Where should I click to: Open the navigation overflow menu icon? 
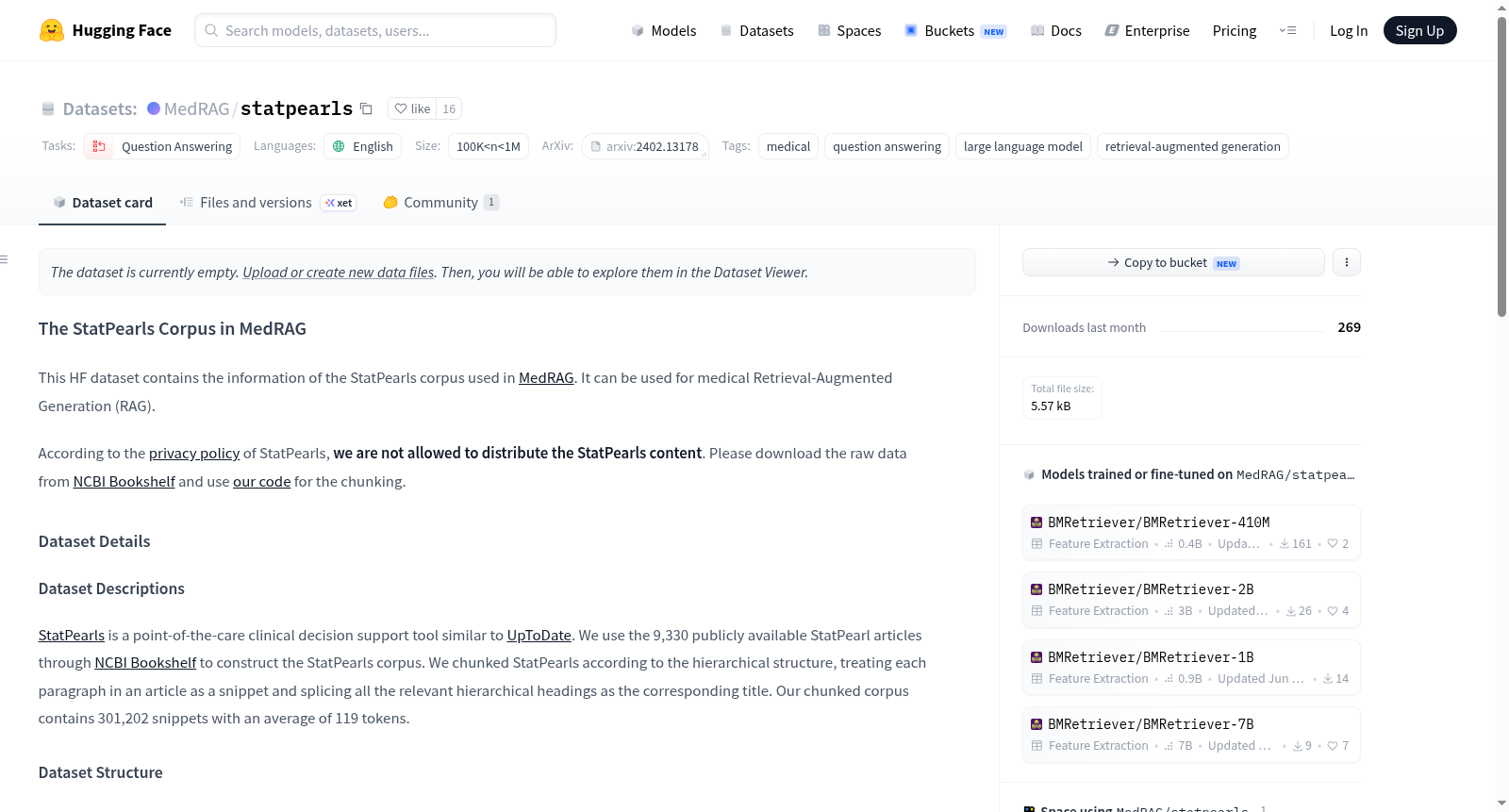click(x=1287, y=30)
